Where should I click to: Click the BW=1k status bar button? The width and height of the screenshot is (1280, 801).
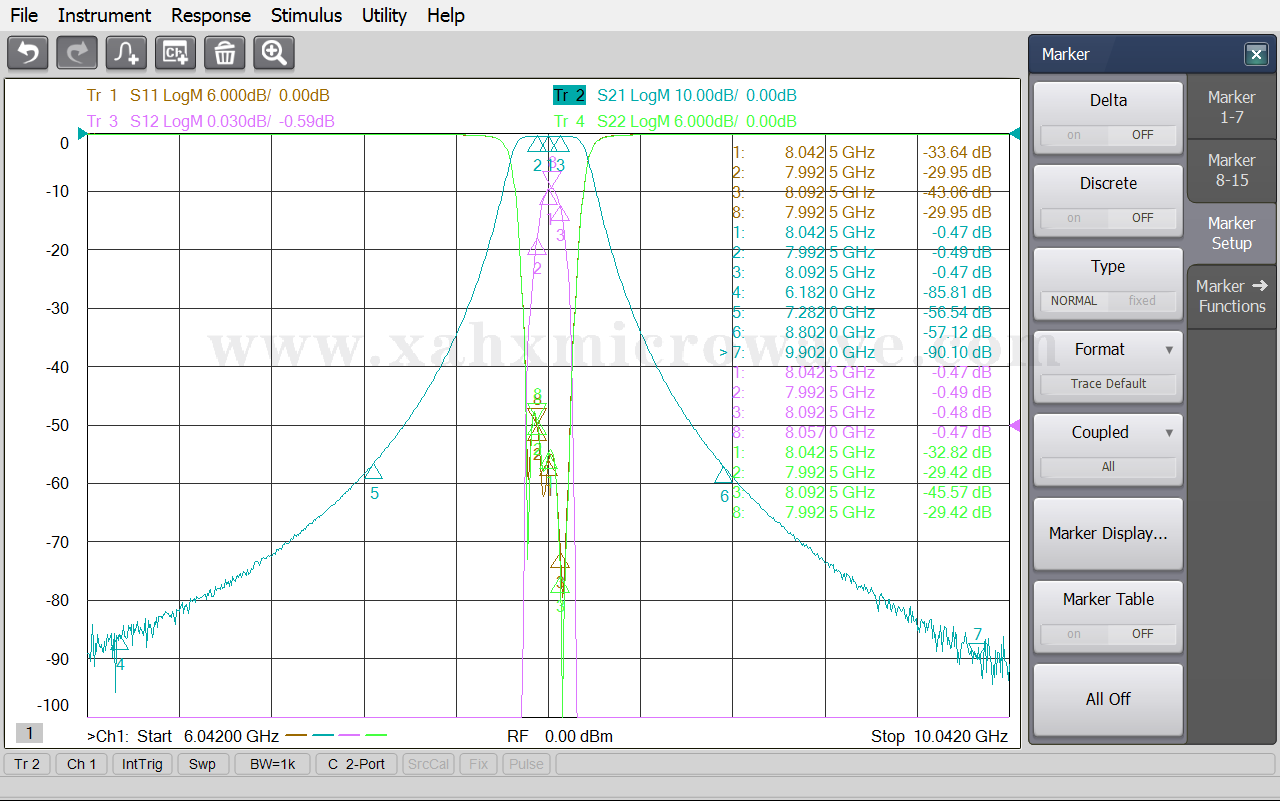coord(273,764)
